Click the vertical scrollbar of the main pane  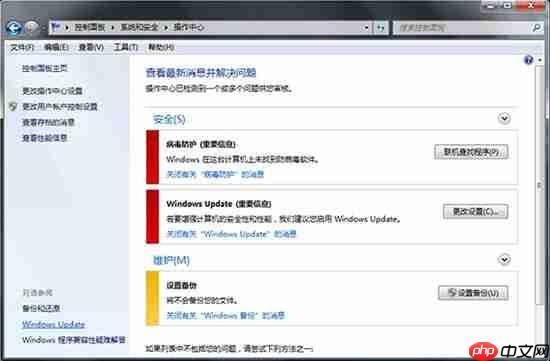click(x=540, y=185)
